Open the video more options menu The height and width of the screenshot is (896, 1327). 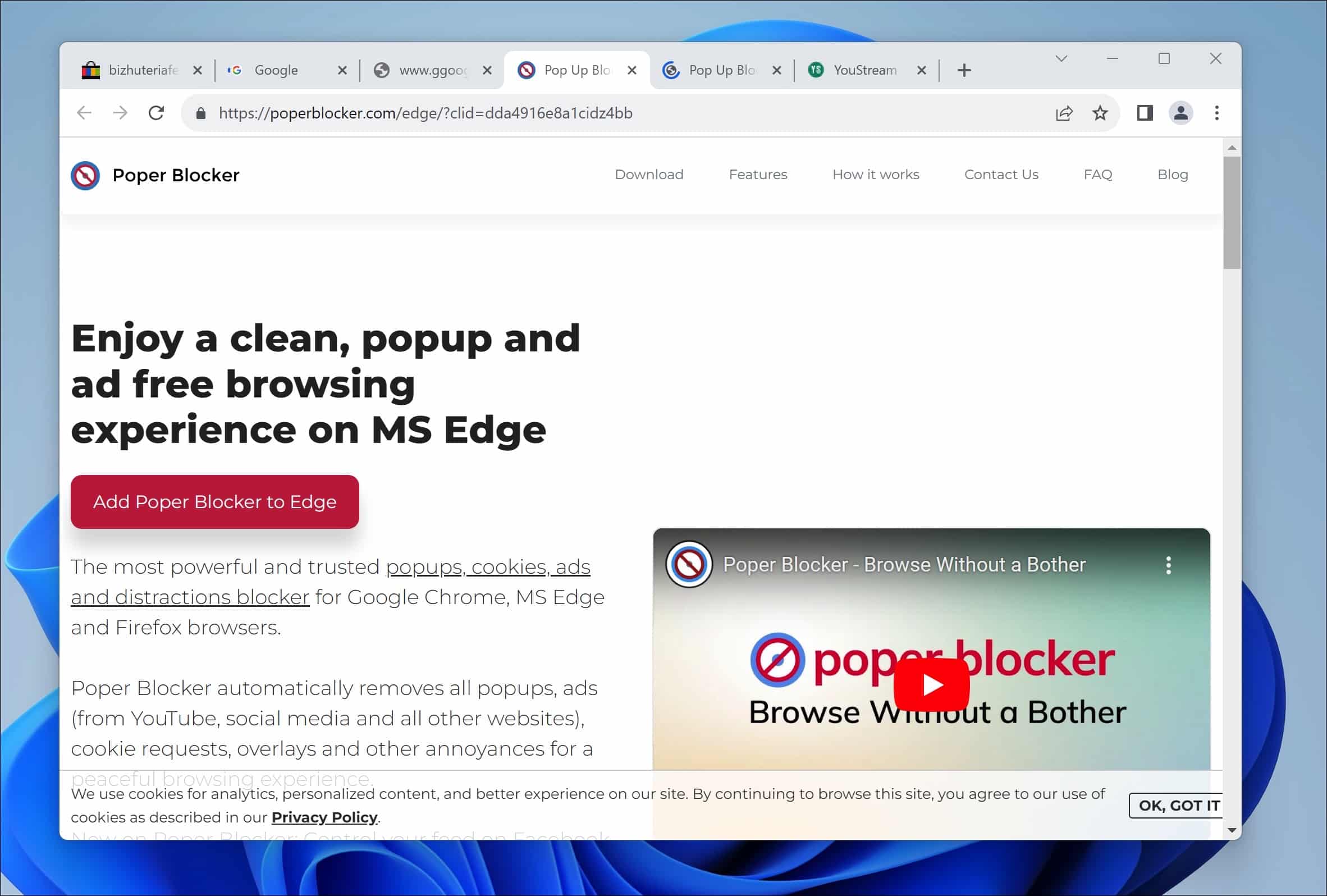pyautogui.click(x=1168, y=565)
